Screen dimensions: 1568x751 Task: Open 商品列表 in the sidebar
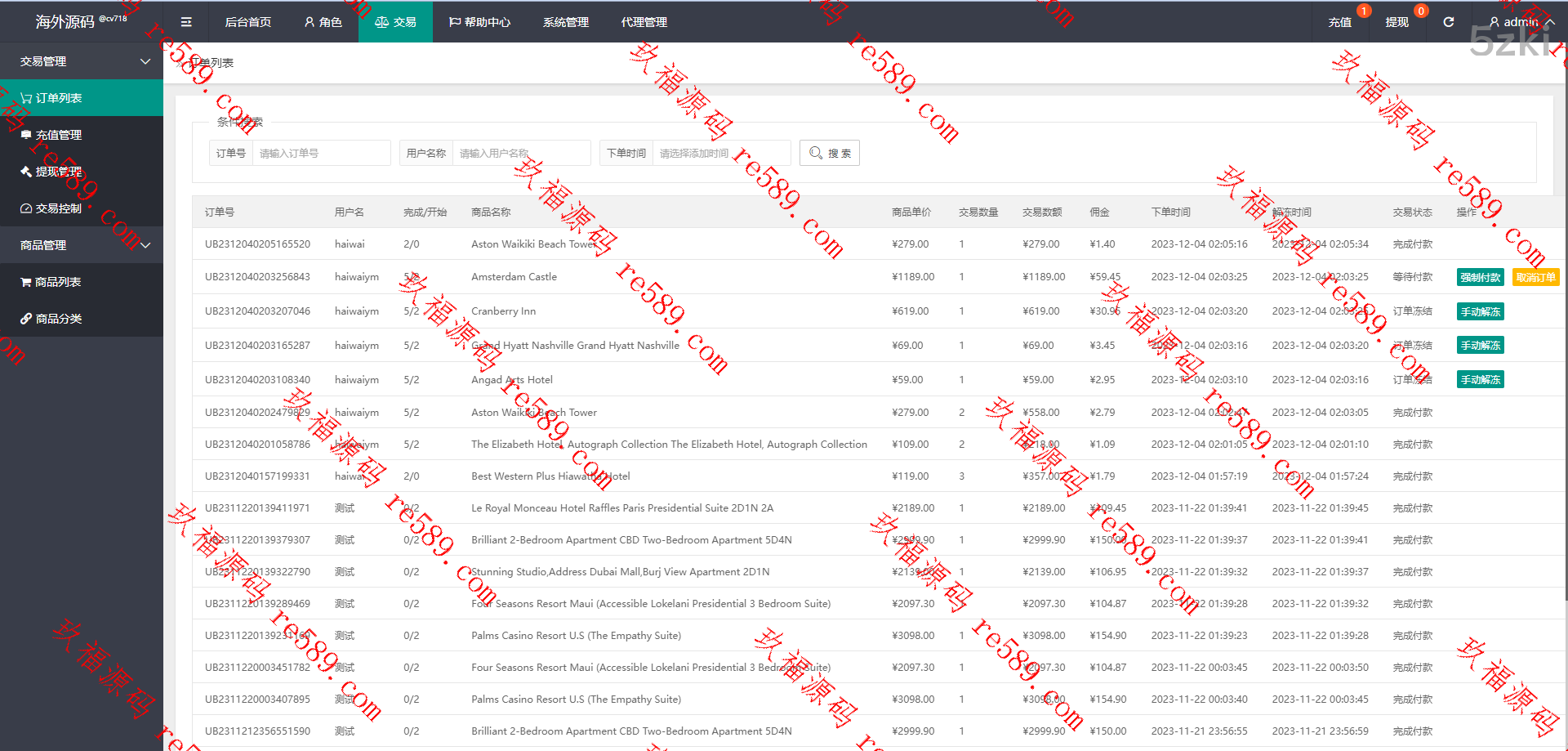coord(57,282)
